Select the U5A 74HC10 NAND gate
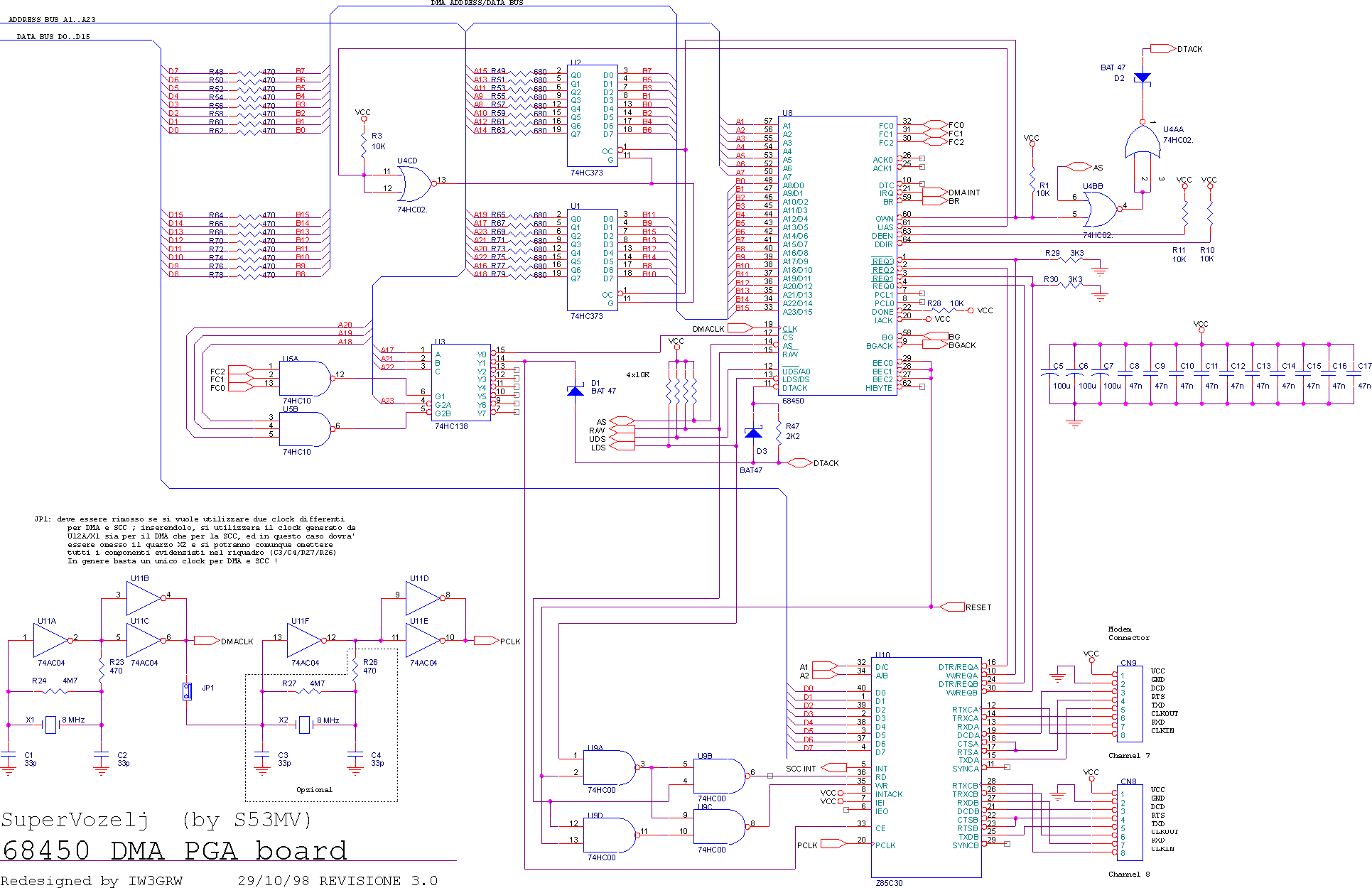This screenshot has width=1372, height=888. point(306,378)
